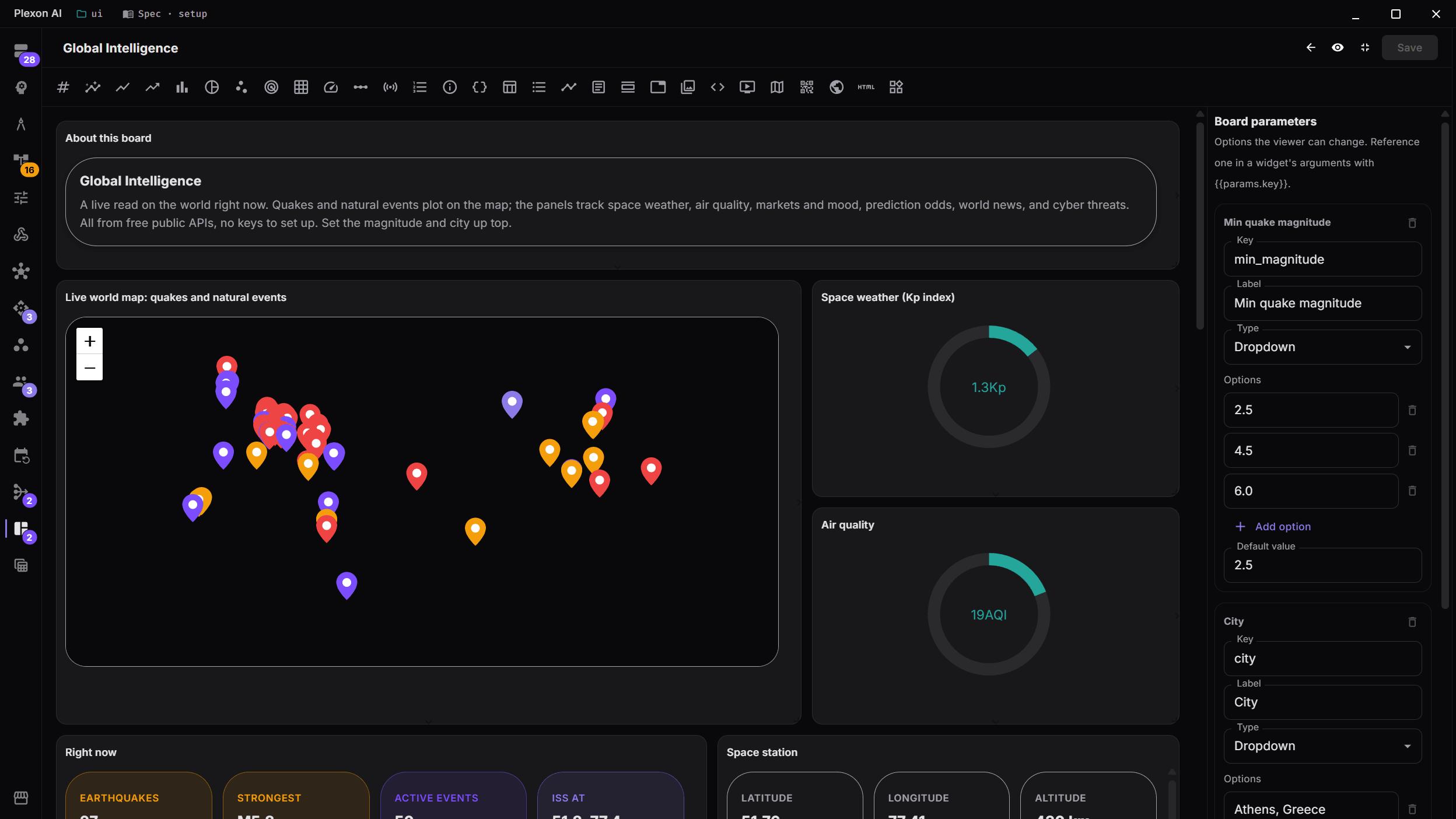Delete the 4.5 magnitude option
The height and width of the screenshot is (819, 1456).
coord(1412,451)
